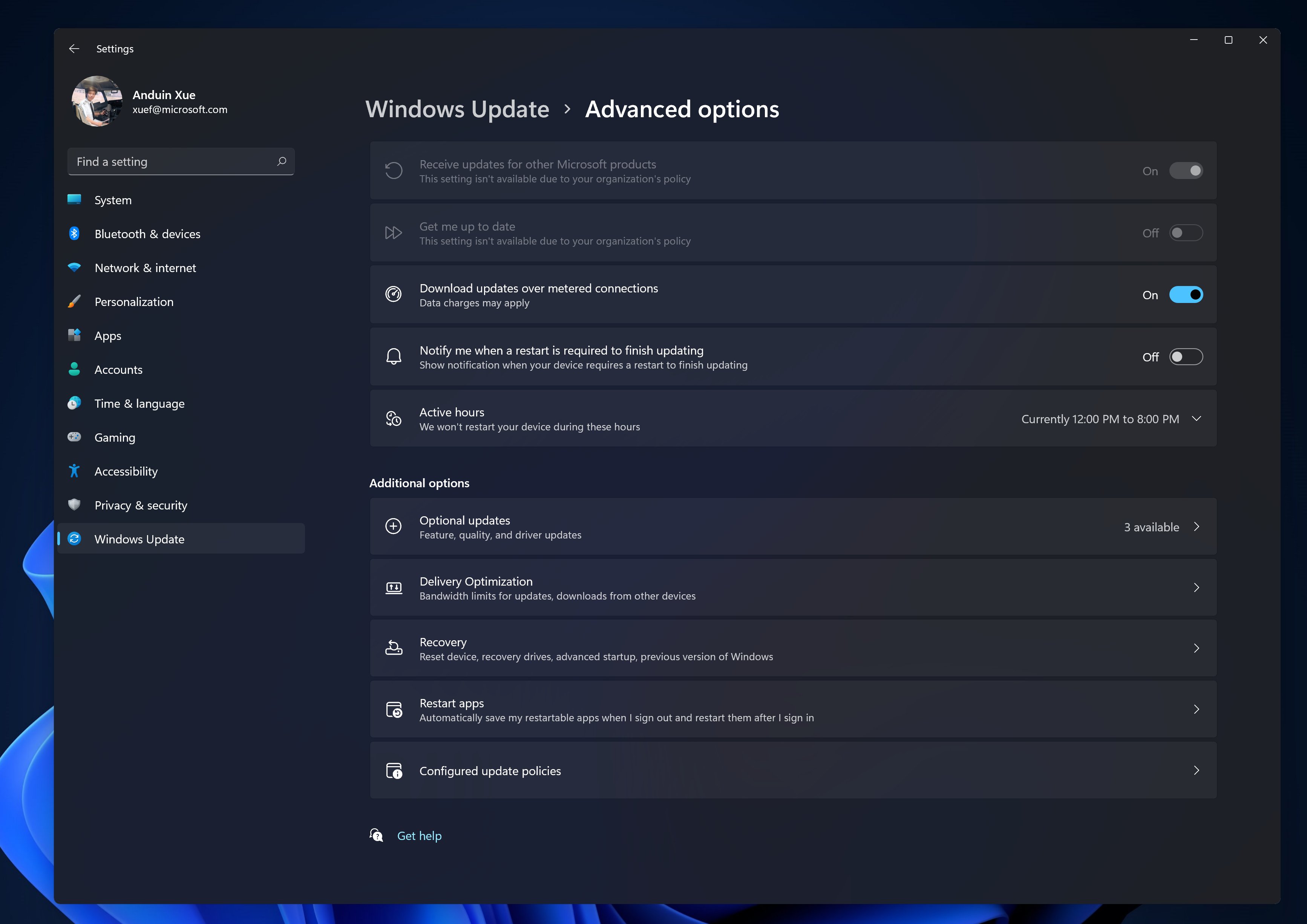Expand Active hours schedule dropdown

pyautogui.click(x=1196, y=418)
